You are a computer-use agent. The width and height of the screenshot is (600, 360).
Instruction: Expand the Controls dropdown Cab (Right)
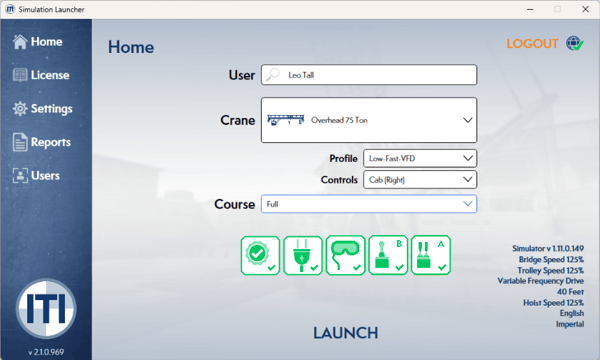[x=420, y=180]
